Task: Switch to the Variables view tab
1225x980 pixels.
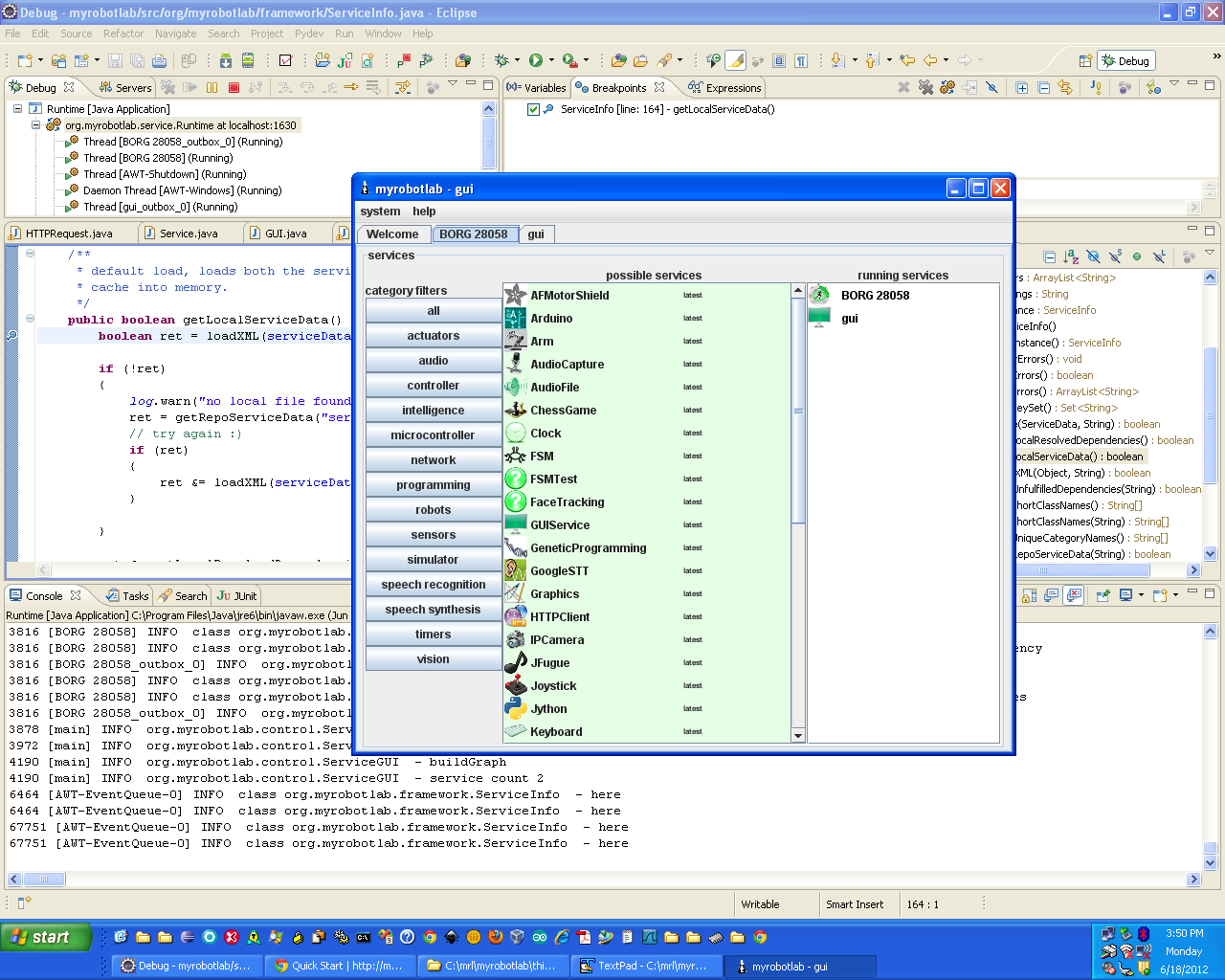Action: click(x=537, y=87)
